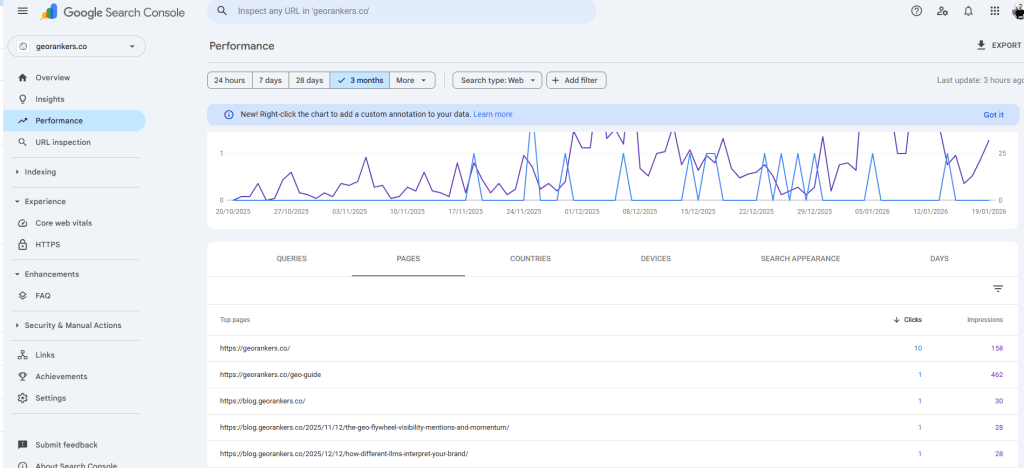Click the Google Search Console logo
The height and width of the screenshot is (468, 1024).
pos(112,12)
